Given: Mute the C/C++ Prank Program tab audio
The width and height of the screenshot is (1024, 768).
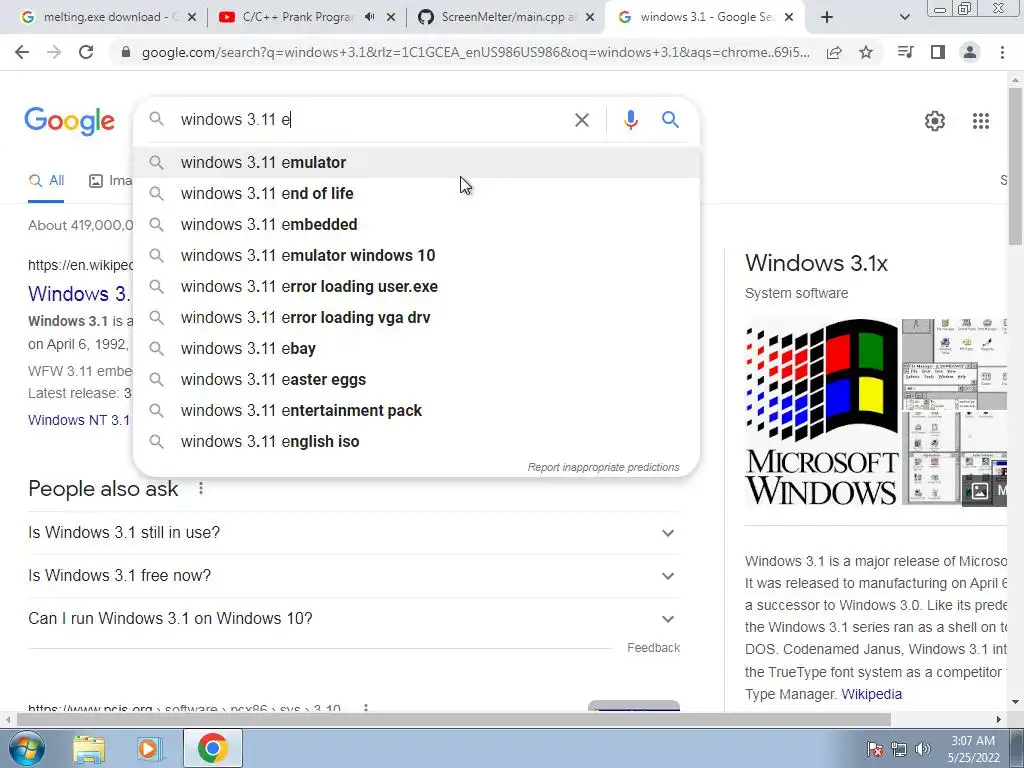Looking at the screenshot, I should pyautogui.click(x=370, y=17).
